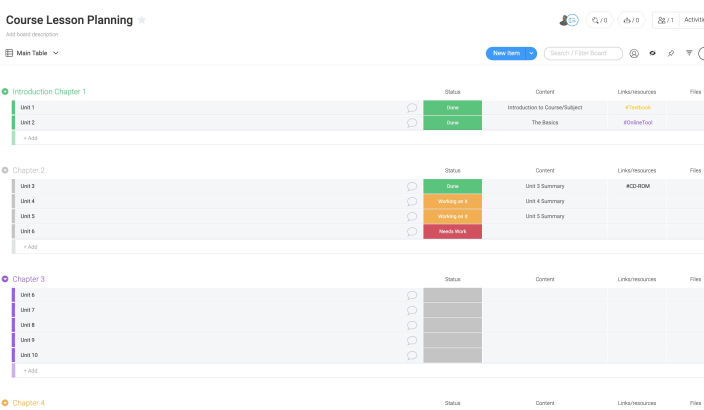
Task: Toggle hidden columns with the eye icon
Action: pyautogui.click(x=652, y=53)
